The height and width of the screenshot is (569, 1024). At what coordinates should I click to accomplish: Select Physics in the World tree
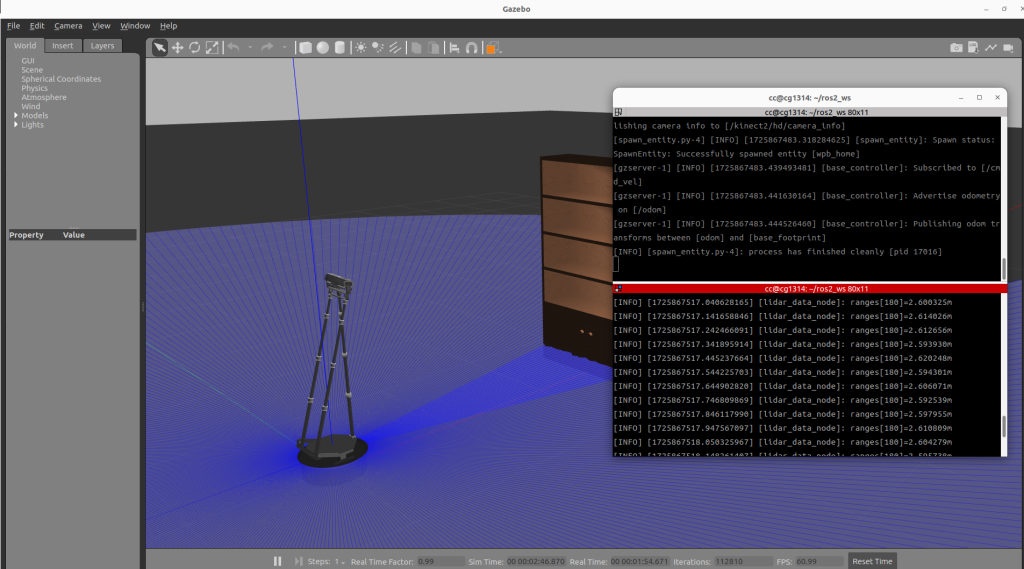click(x=34, y=88)
